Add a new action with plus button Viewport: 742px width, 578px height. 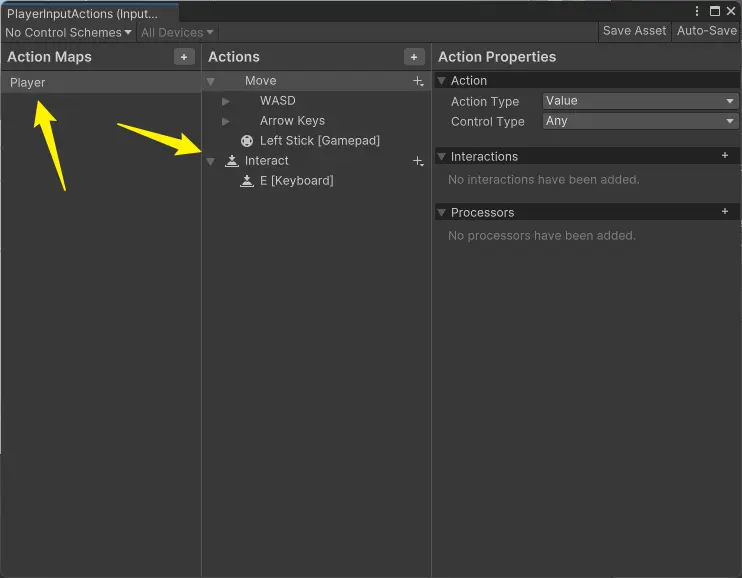tap(414, 57)
